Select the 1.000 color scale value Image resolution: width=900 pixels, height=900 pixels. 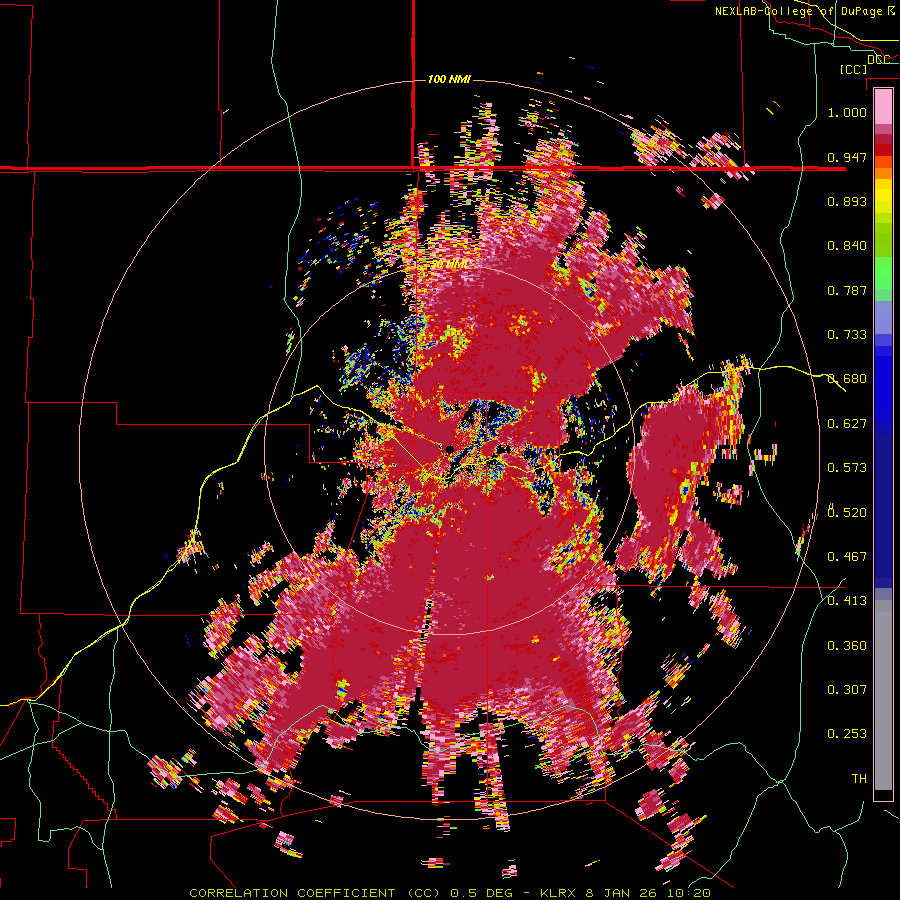click(x=847, y=112)
